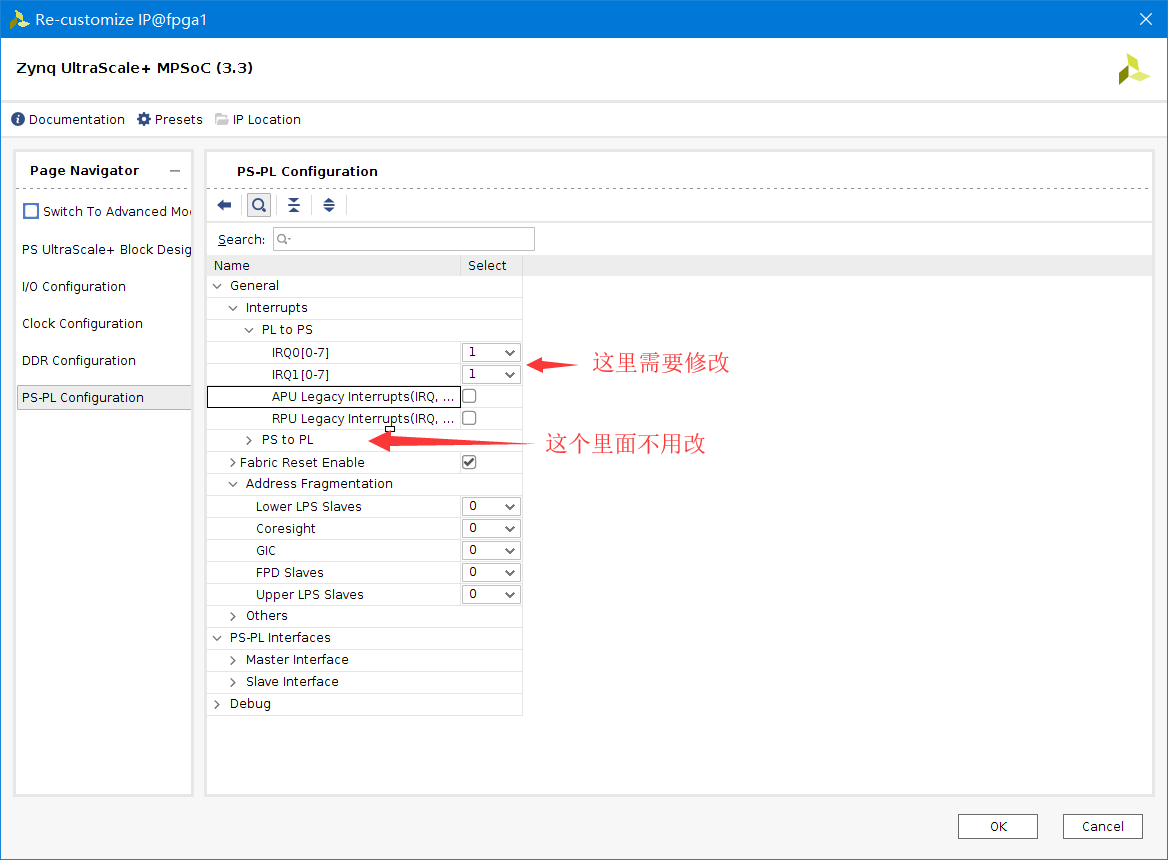Close the Re-customize IP dialog
Image resolution: width=1168 pixels, height=860 pixels.
click(x=1146, y=19)
